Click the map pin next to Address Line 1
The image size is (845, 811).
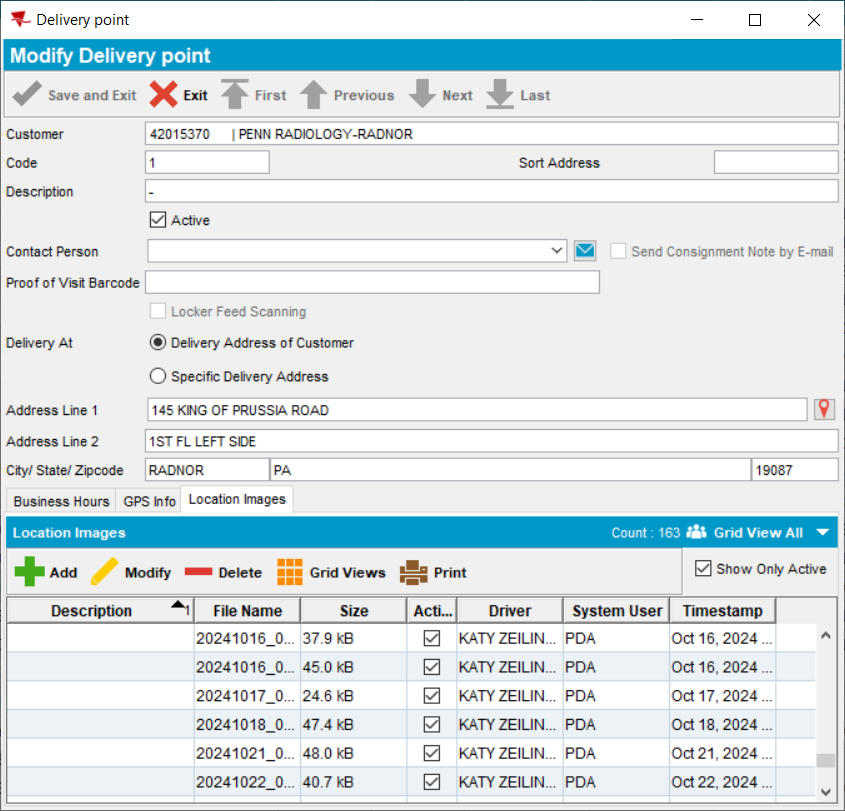tap(824, 409)
